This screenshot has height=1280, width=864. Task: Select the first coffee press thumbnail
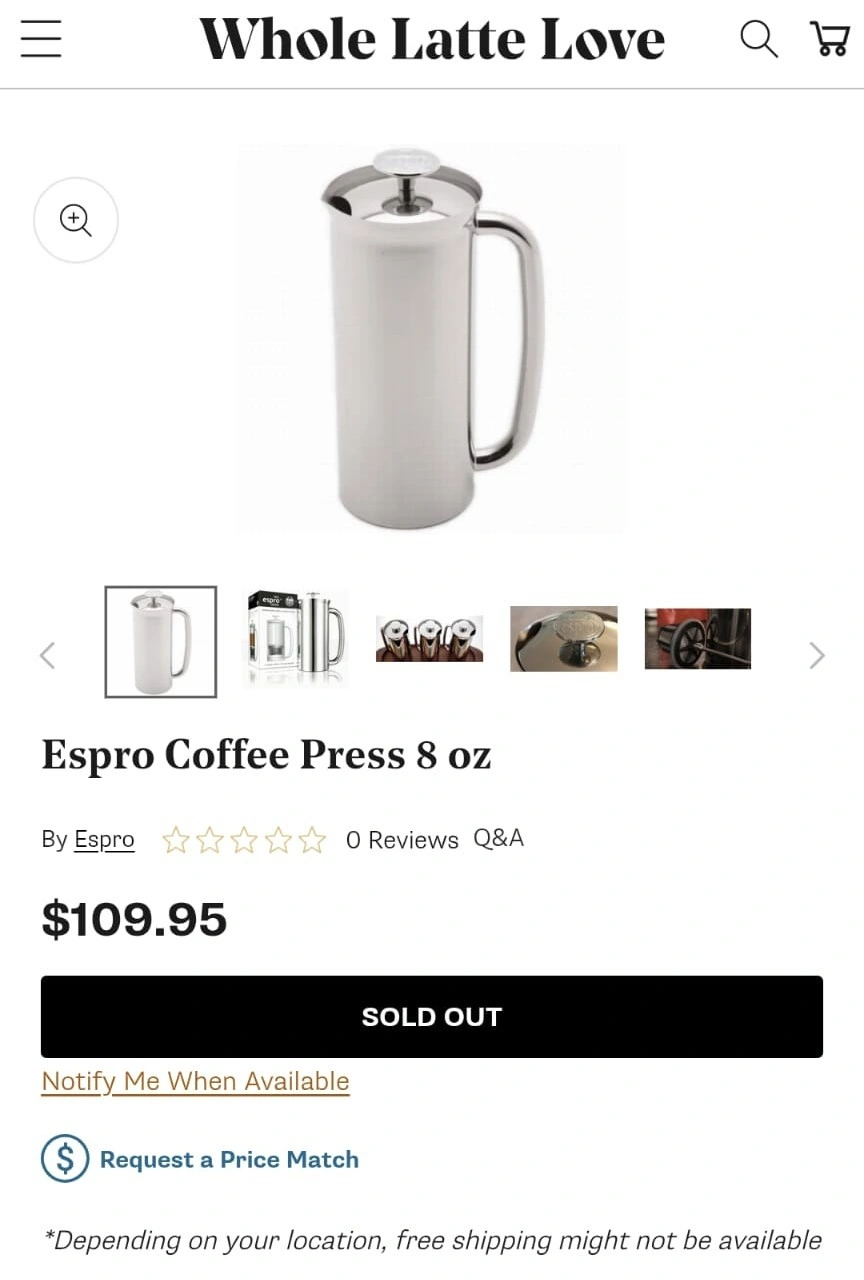[x=161, y=641]
